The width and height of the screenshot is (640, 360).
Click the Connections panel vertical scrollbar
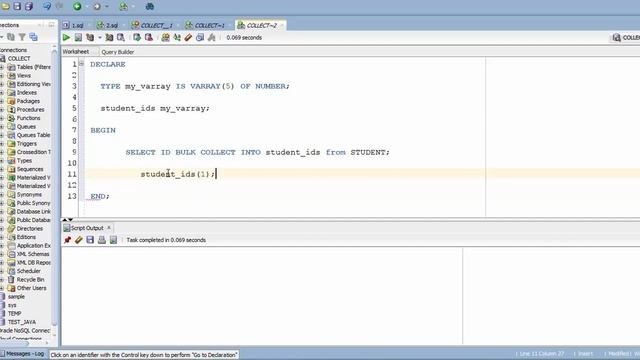[x=54, y=188]
